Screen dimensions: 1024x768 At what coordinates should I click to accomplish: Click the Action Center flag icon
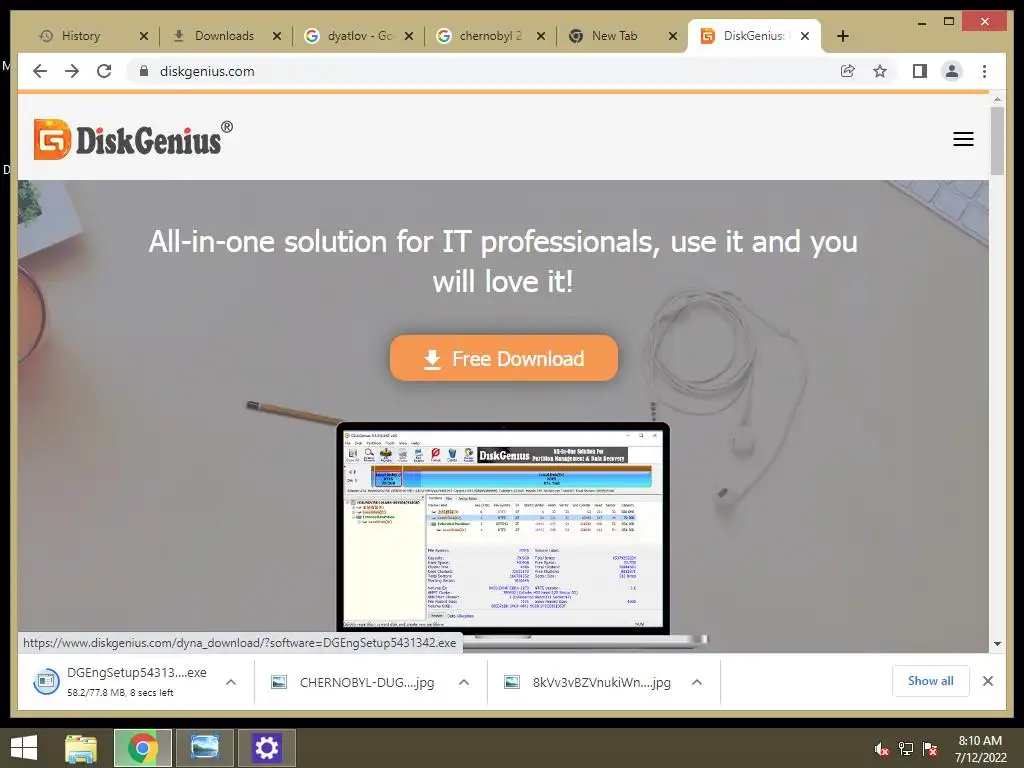pos(930,749)
